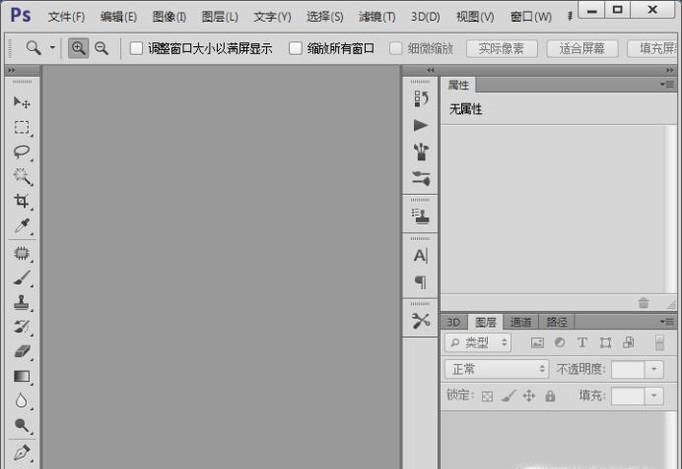Select the Move tool
The height and width of the screenshot is (469, 682).
tap(21, 102)
